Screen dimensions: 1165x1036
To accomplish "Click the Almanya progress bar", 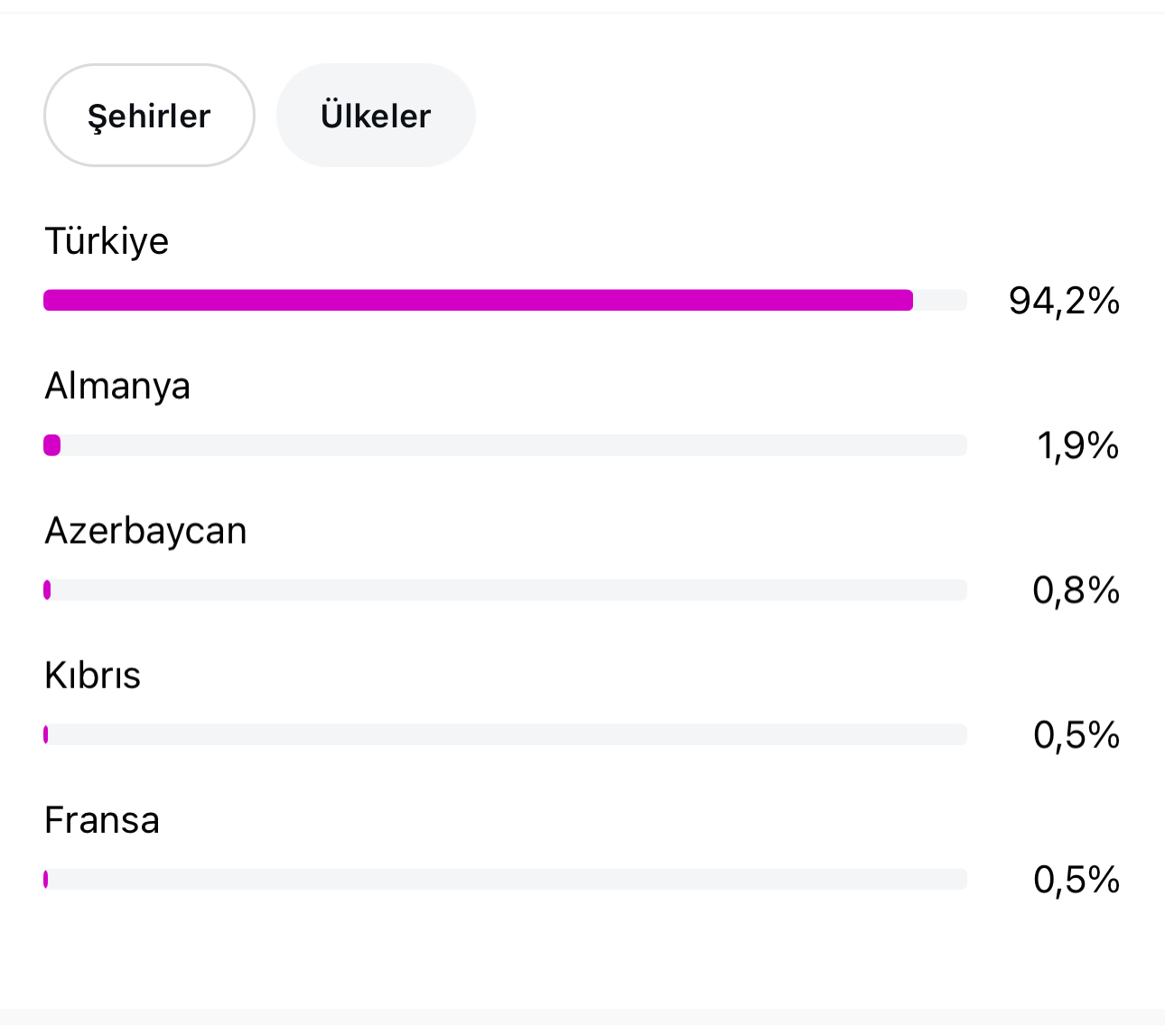I will (x=505, y=445).
